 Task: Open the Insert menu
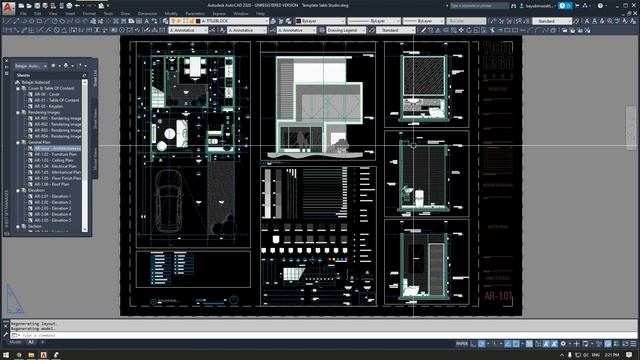tap(70, 13)
